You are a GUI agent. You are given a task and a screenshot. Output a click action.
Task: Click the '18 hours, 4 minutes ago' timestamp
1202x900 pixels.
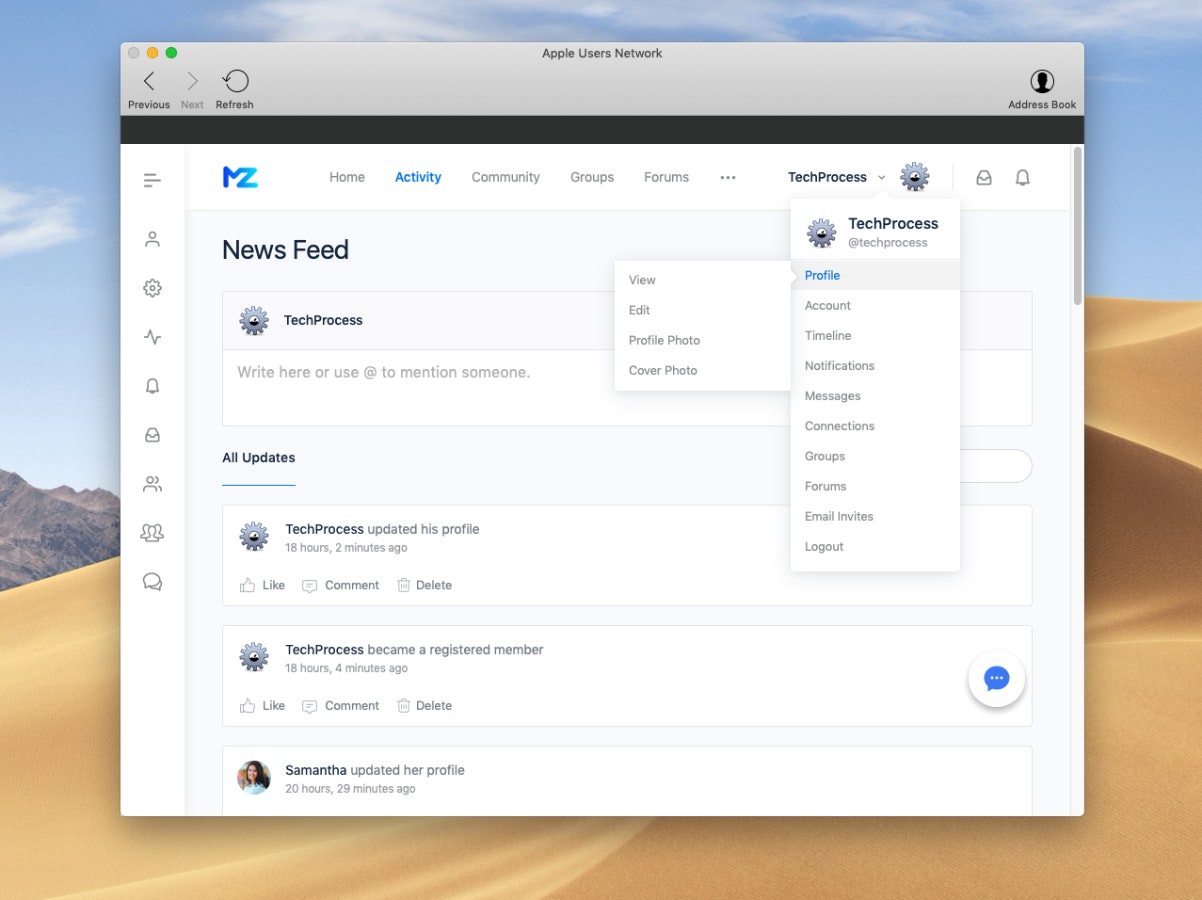click(346, 668)
